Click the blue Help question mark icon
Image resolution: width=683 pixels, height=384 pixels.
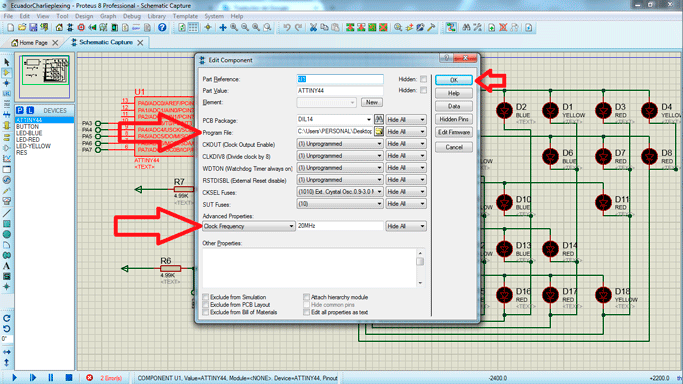[162, 27]
